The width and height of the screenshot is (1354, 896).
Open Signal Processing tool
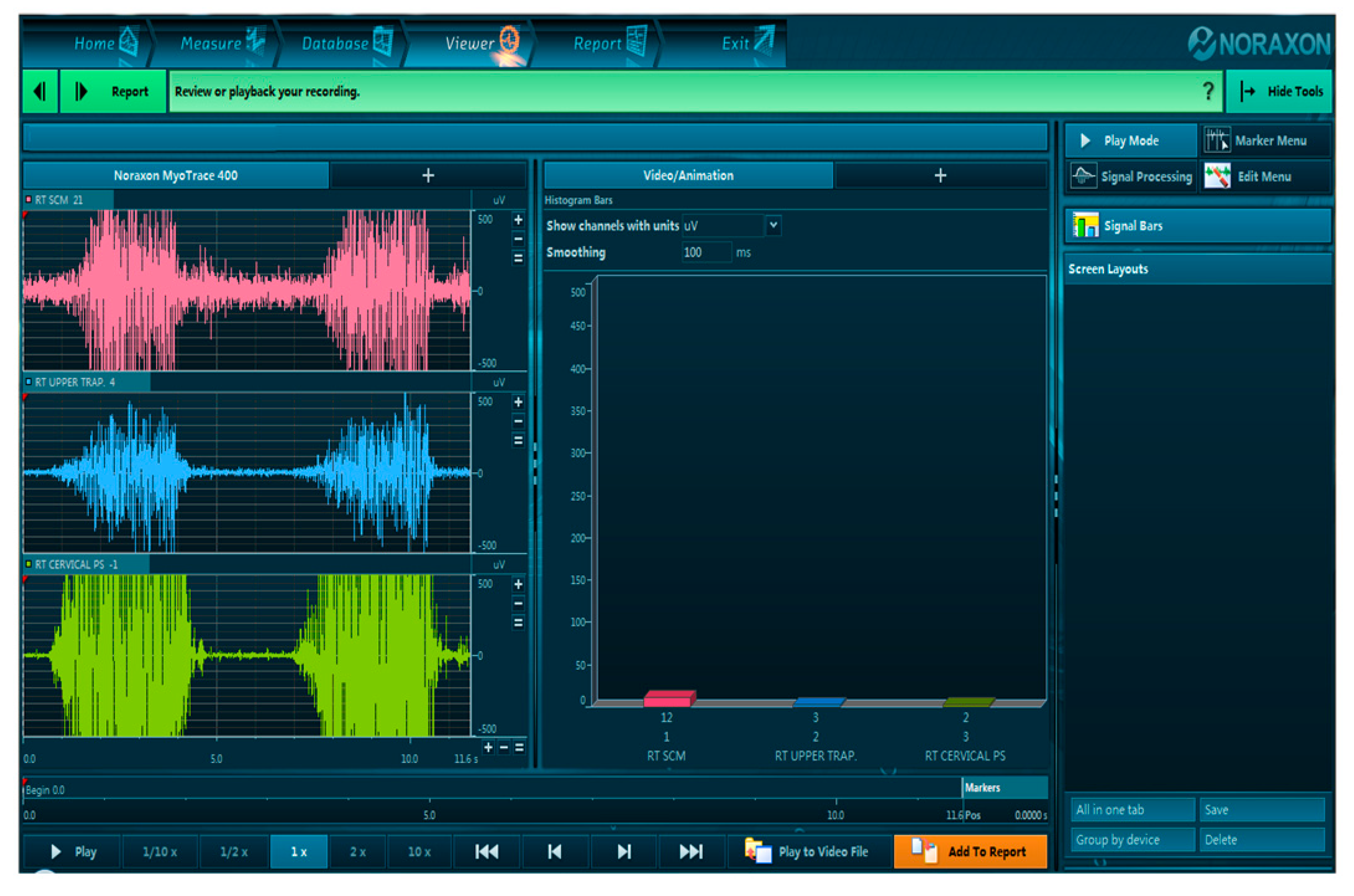click(1132, 177)
